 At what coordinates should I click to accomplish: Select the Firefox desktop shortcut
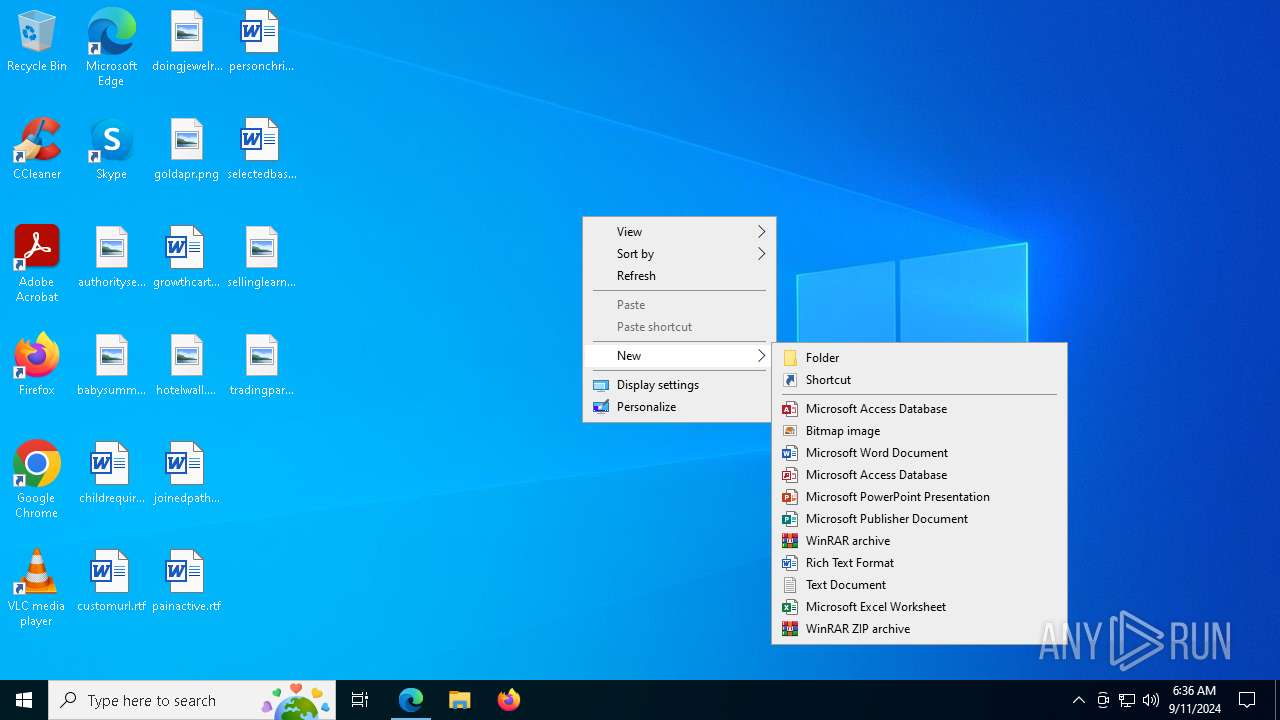coord(37,366)
